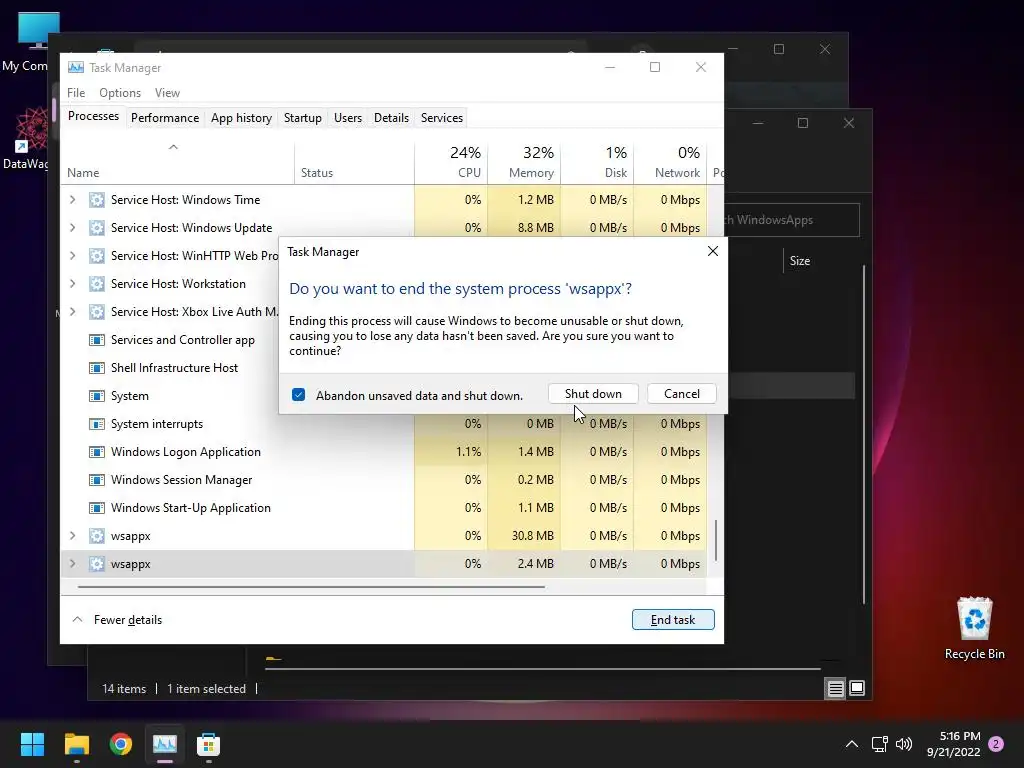Sort by the Disk column header
This screenshot has height=768, width=1024.
click(x=598, y=162)
